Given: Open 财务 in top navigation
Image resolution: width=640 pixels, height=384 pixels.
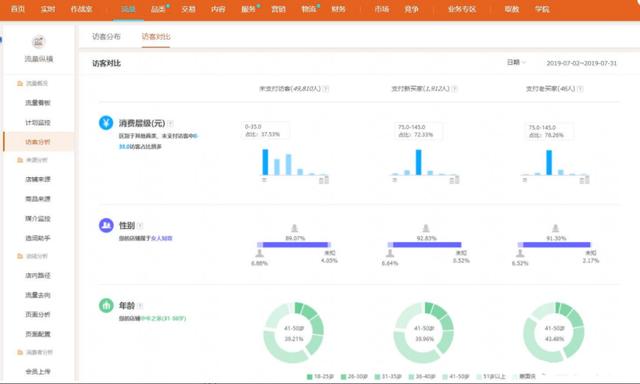Looking at the screenshot, I should (x=338, y=9).
